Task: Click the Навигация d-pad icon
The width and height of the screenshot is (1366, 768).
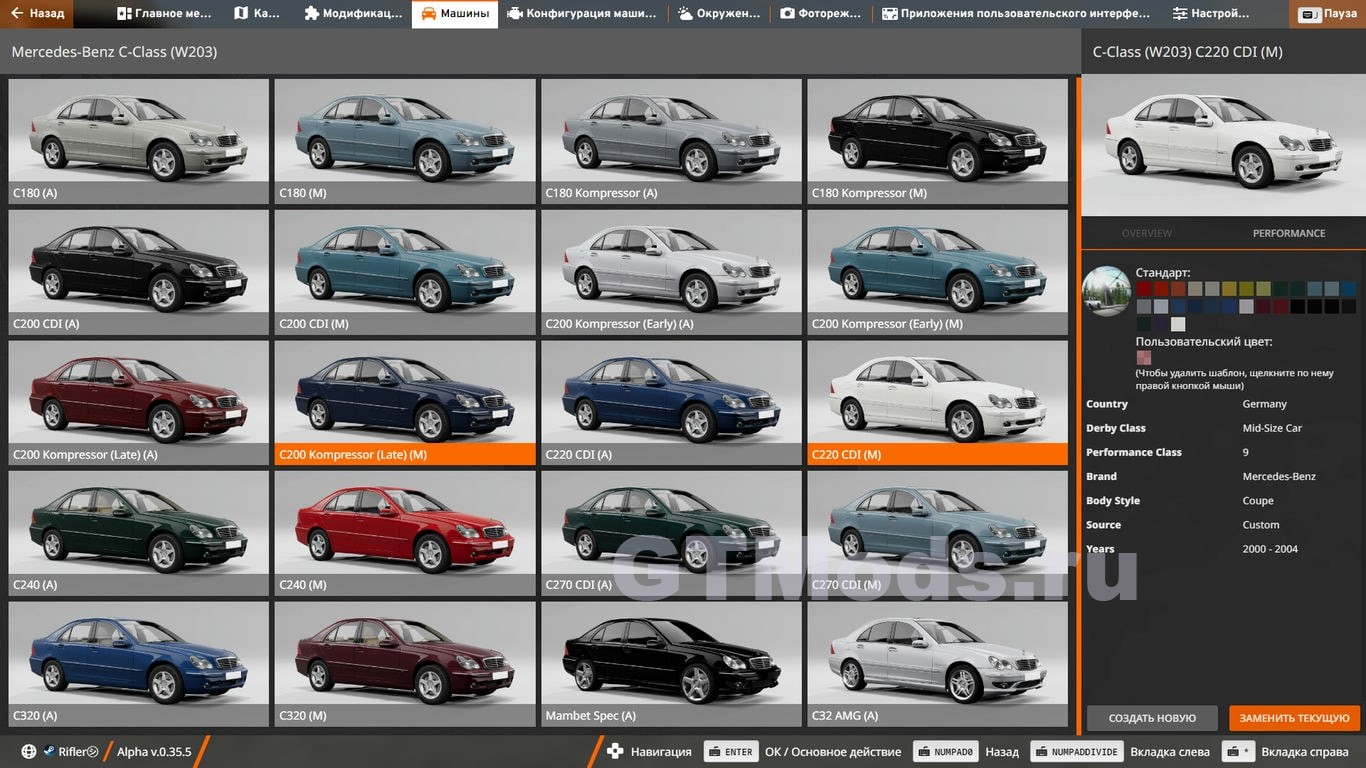Action: (x=615, y=752)
